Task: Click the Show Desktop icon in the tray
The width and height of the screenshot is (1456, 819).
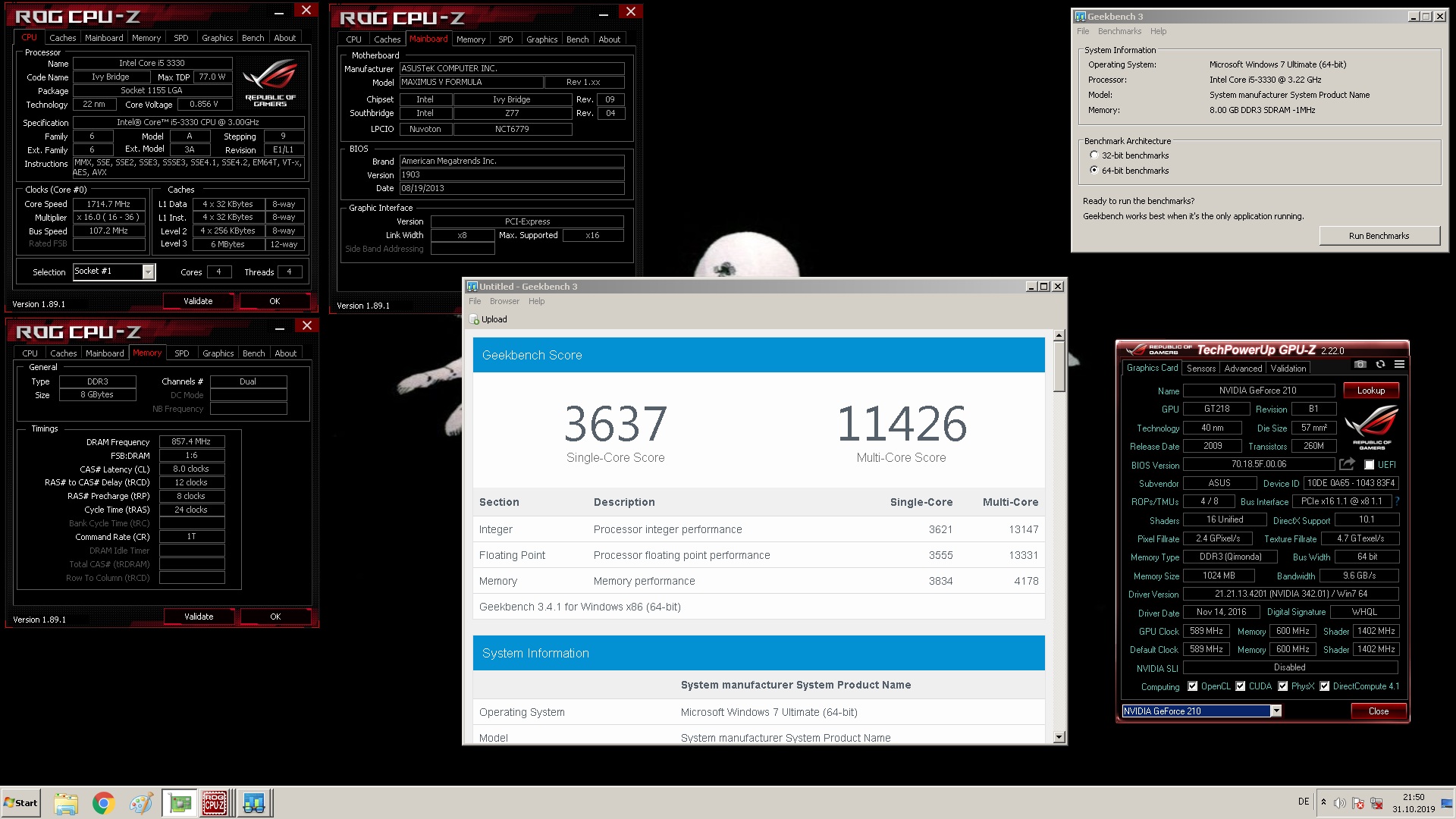Action: [x=1447, y=803]
